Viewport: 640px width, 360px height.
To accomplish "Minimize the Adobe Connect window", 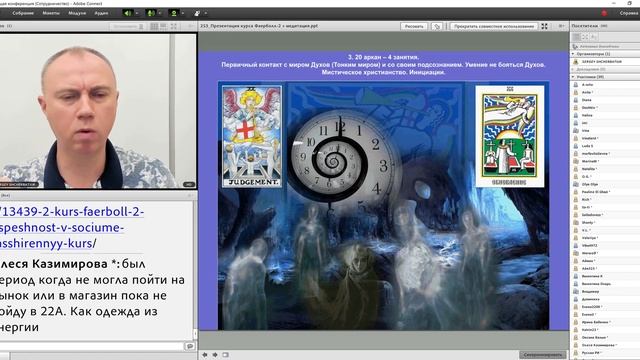I will tap(614, 3).
